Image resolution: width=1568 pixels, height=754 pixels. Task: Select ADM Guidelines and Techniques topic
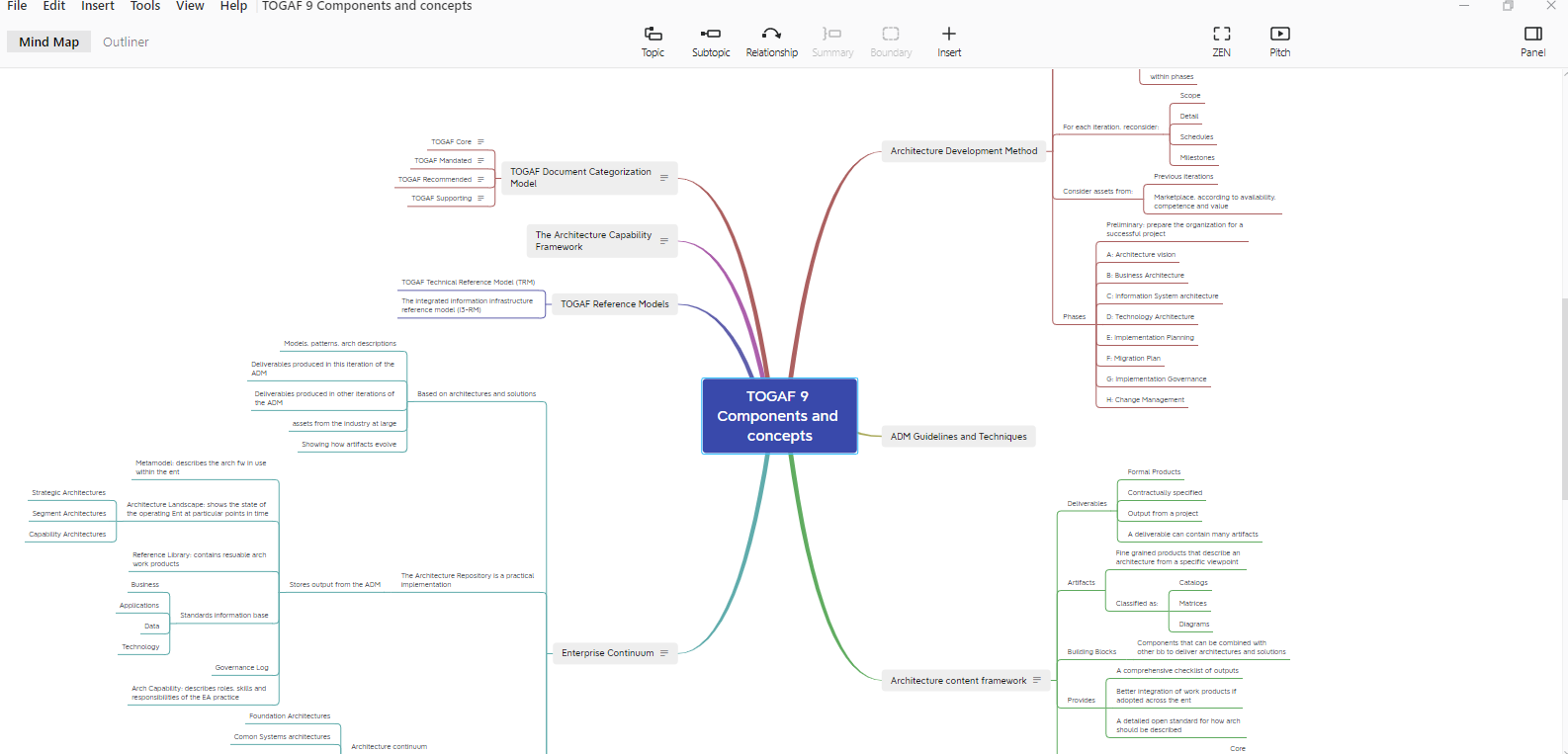pos(958,437)
